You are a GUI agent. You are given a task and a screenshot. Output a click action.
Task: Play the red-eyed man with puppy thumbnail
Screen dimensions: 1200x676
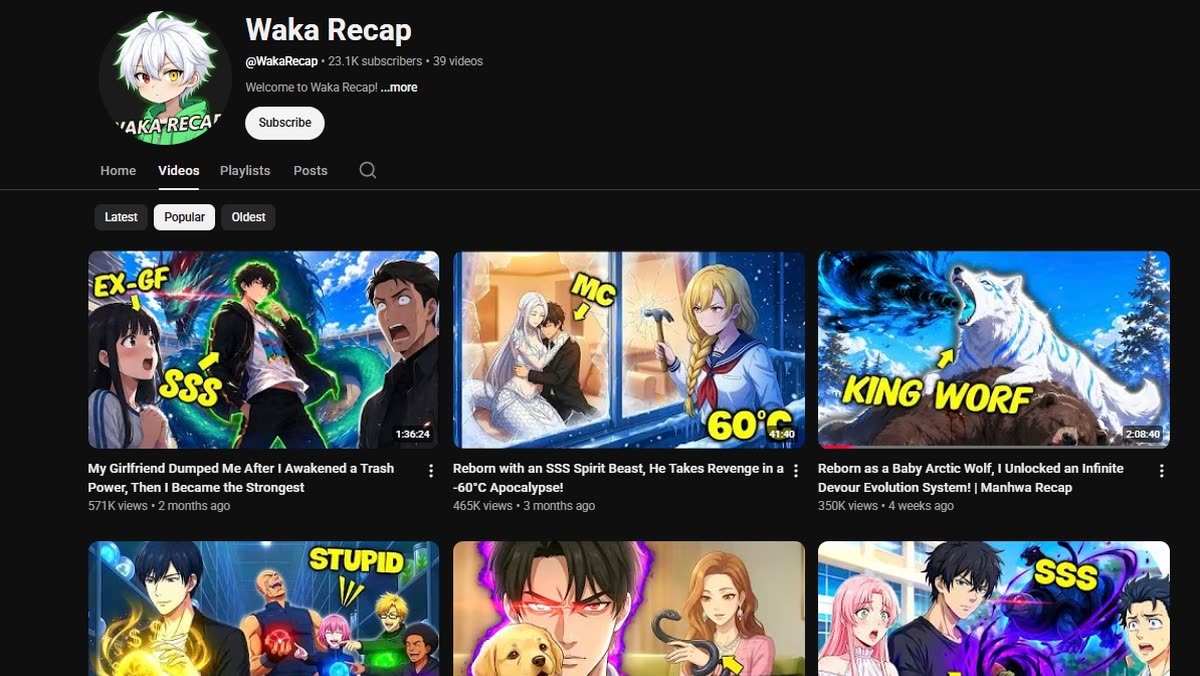(629, 608)
